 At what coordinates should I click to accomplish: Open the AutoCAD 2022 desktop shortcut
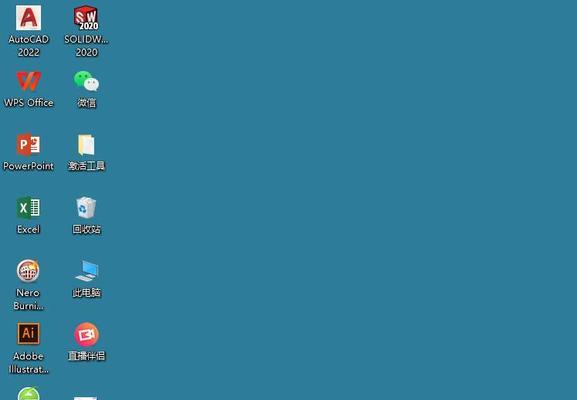(x=28, y=18)
